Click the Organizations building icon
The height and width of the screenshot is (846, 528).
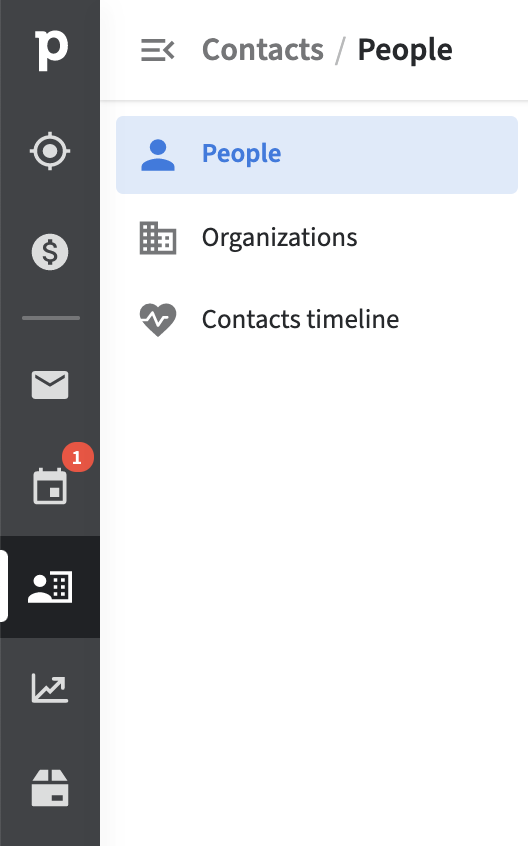(158, 238)
